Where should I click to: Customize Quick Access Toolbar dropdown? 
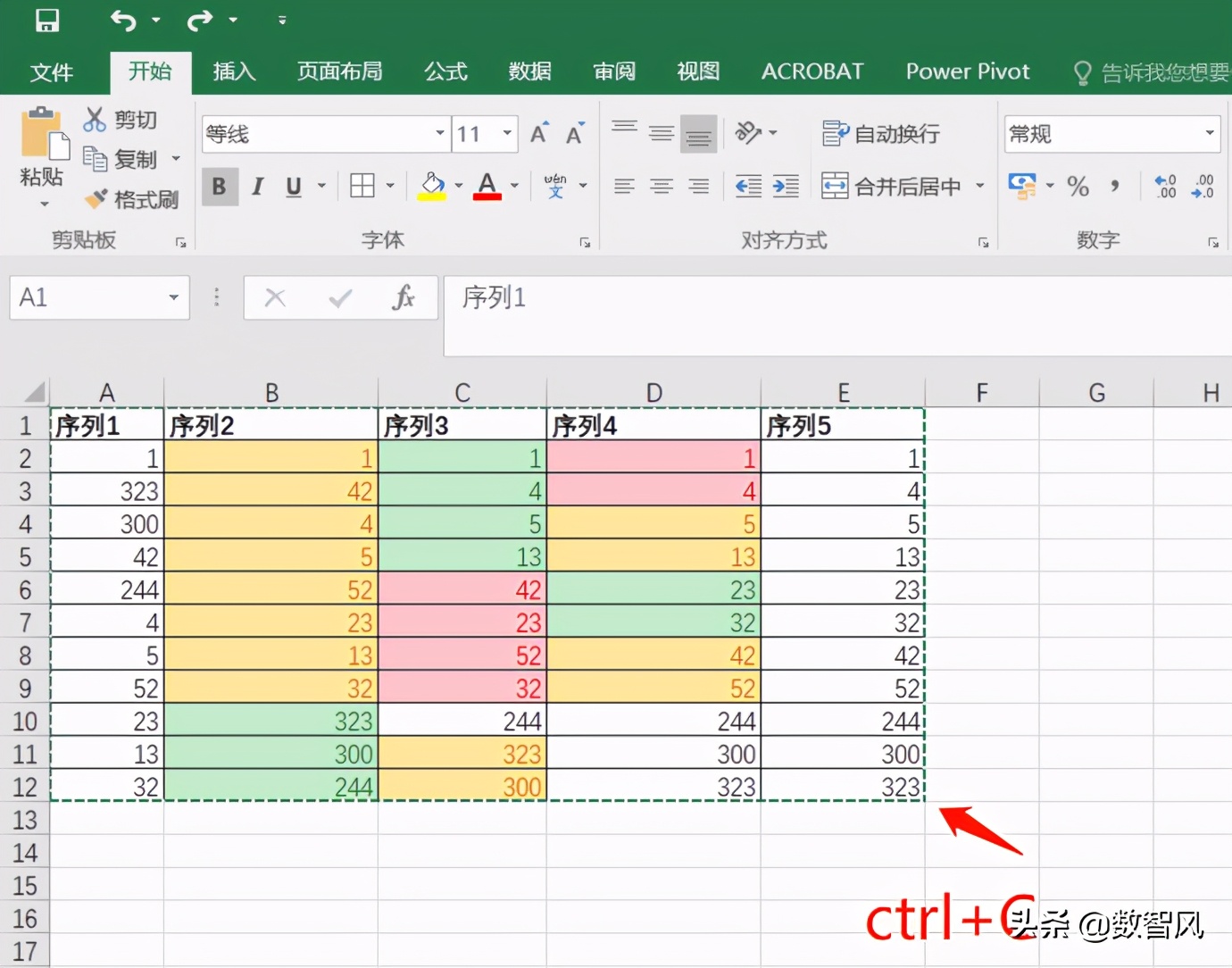coord(282,19)
